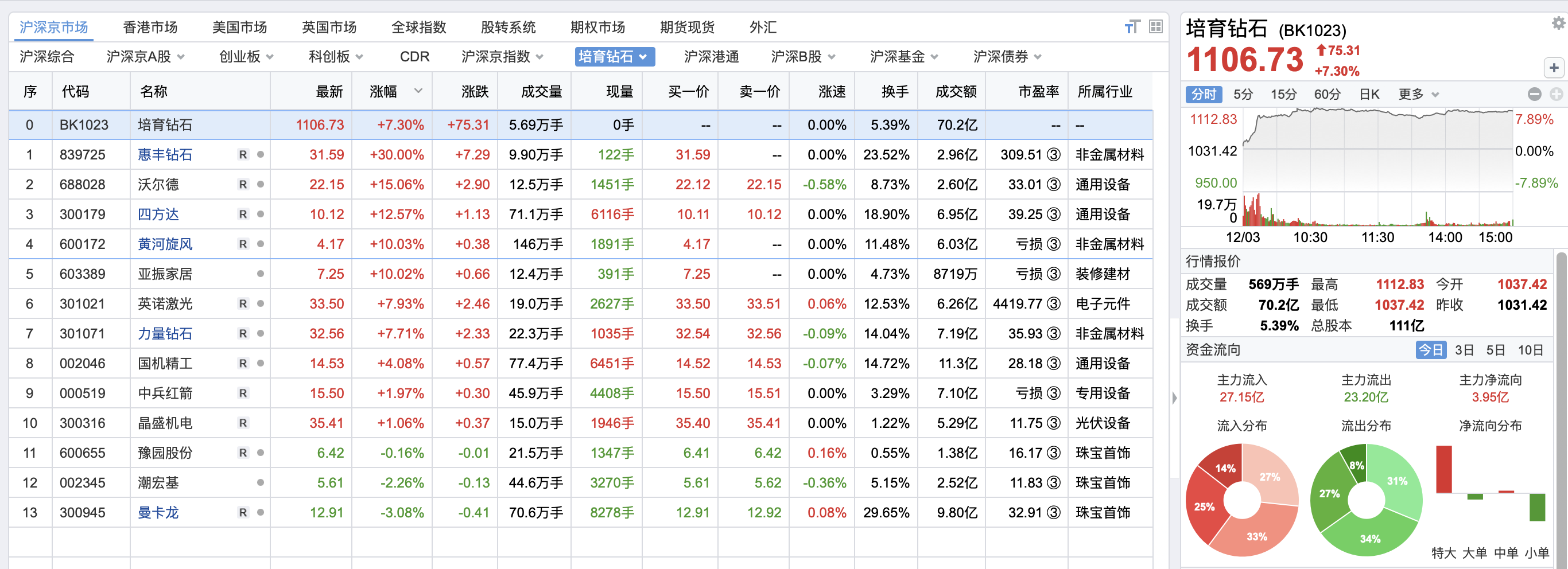Screen dimensions: 1568x569
Task: Switch to 香港市场 tab
Action: (150, 28)
